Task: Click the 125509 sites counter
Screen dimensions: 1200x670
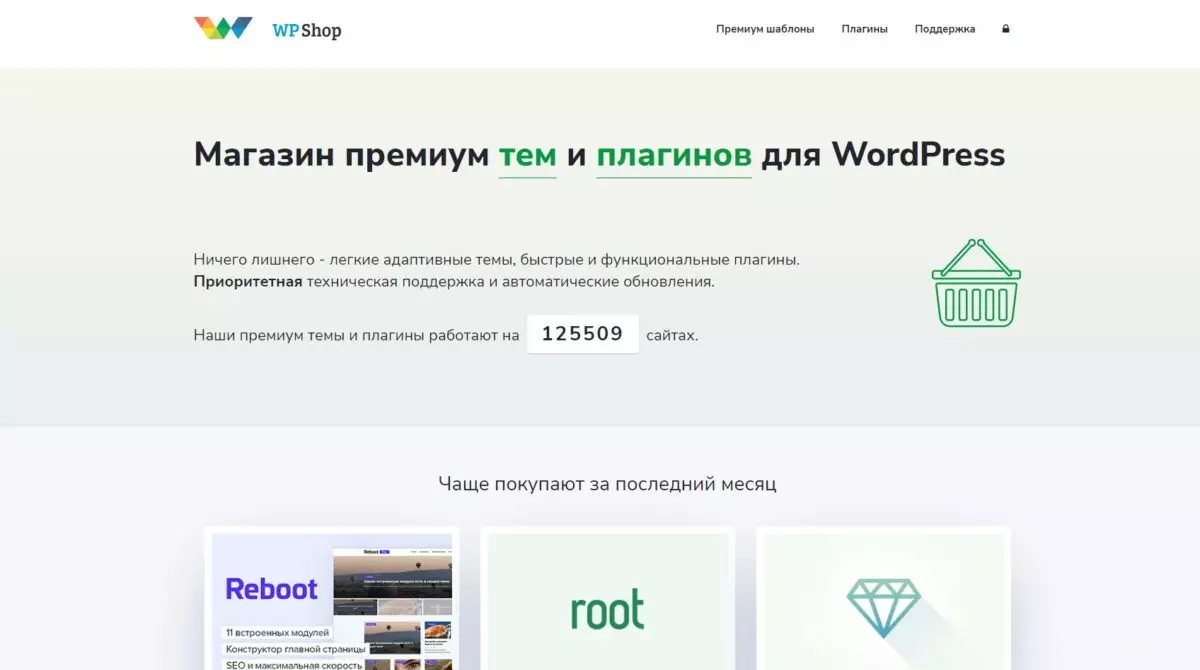Action: click(x=583, y=334)
